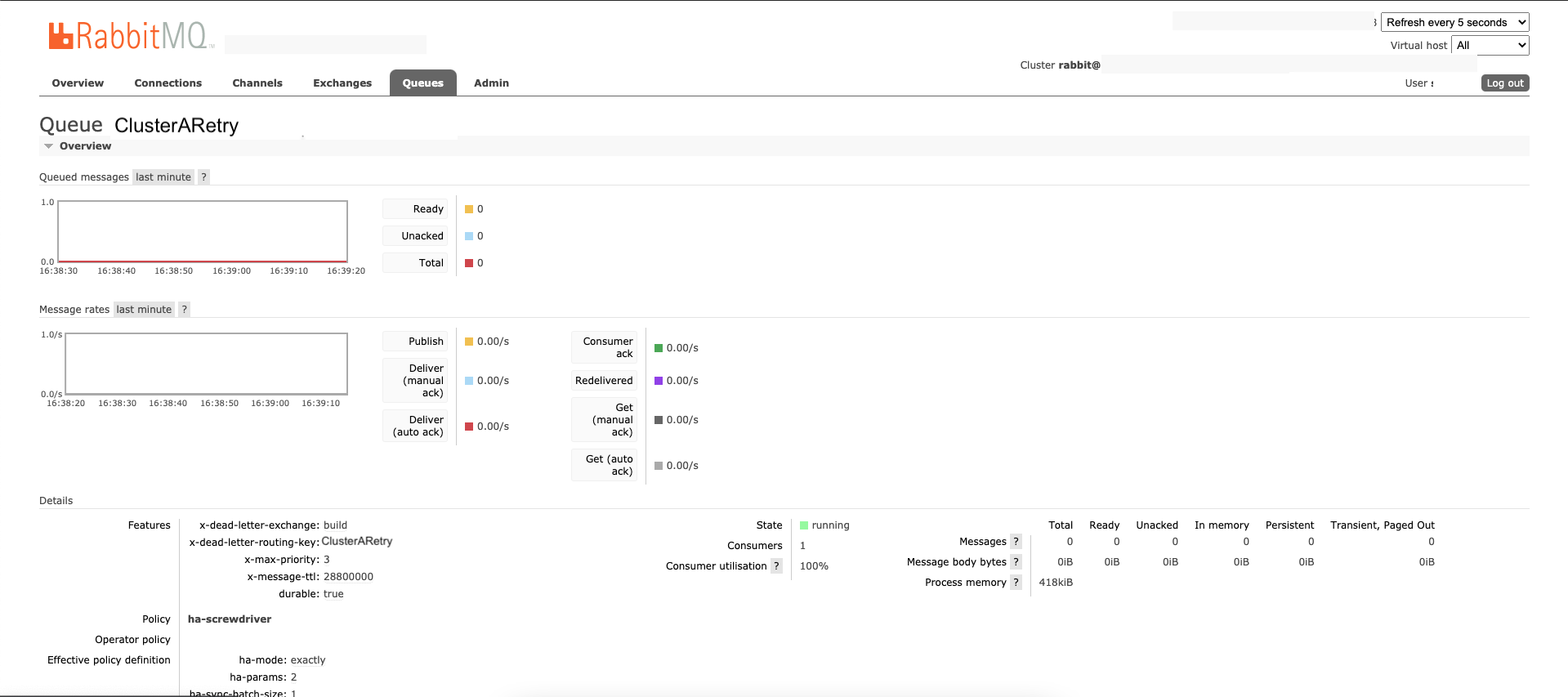The image size is (1568, 697).
Task: Click the Ready legend label
Action: pos(416,209)
